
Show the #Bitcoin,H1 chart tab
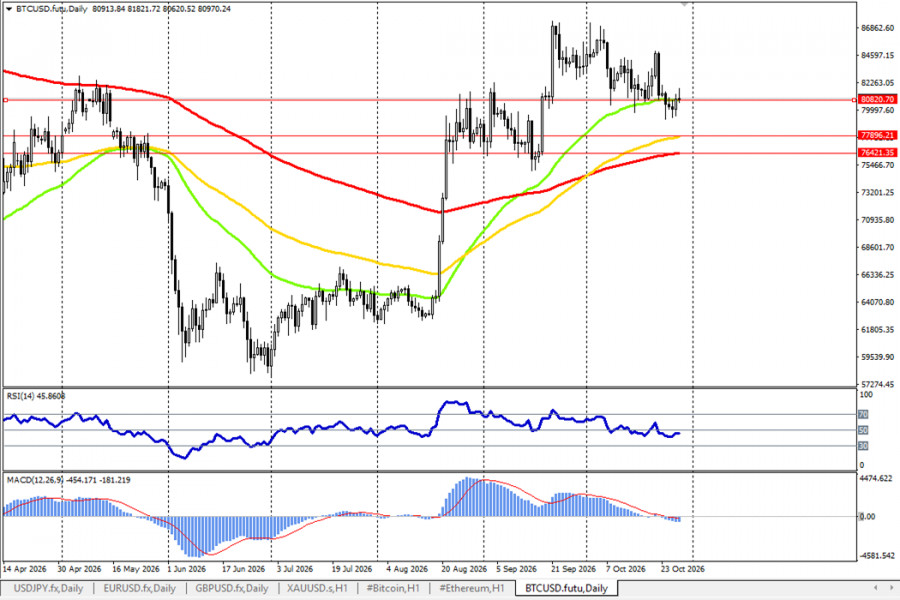pyautogui.click(x=393, y=588)
